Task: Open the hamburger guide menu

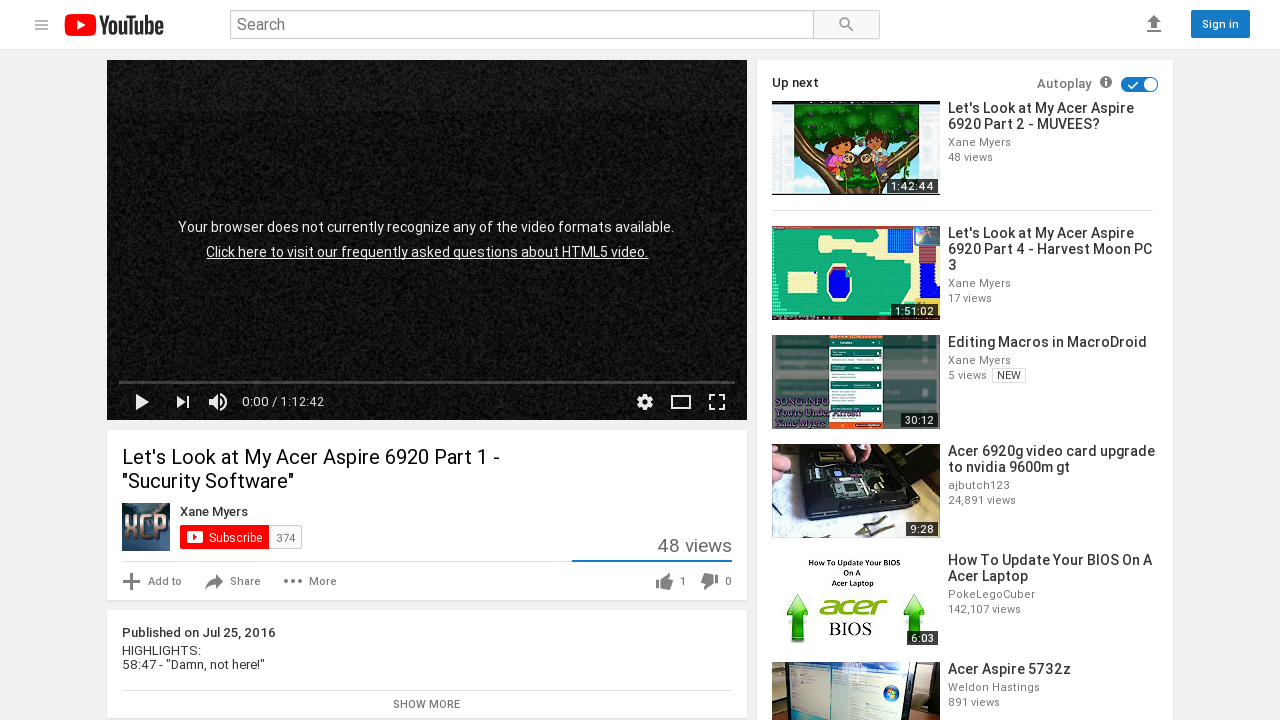Action: [x=41, y=25]
